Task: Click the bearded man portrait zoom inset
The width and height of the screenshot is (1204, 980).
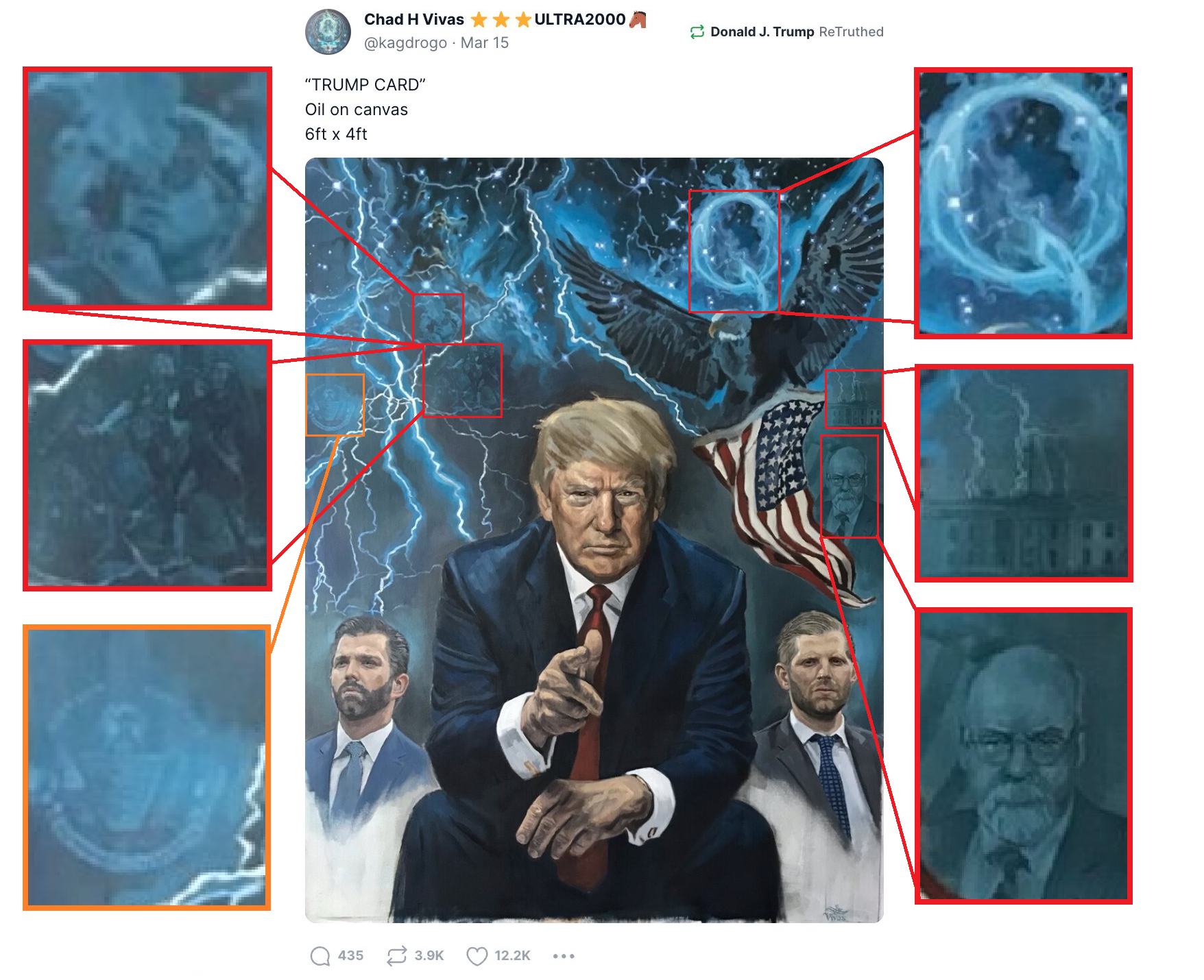Action: point(1023,755)
